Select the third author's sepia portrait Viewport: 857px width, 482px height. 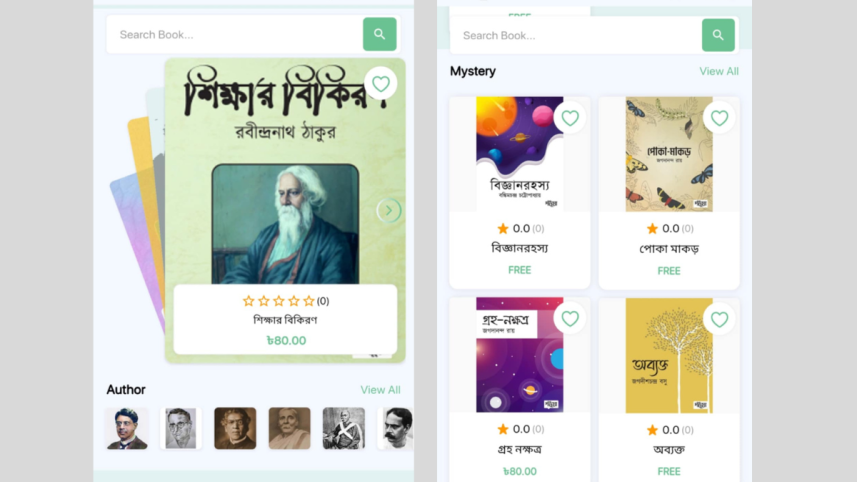[235, 428]
